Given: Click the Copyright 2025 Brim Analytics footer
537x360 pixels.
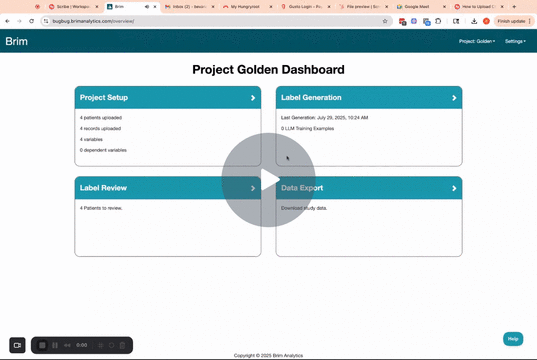Looking at the screenshot, I should (x=268, y=356).
